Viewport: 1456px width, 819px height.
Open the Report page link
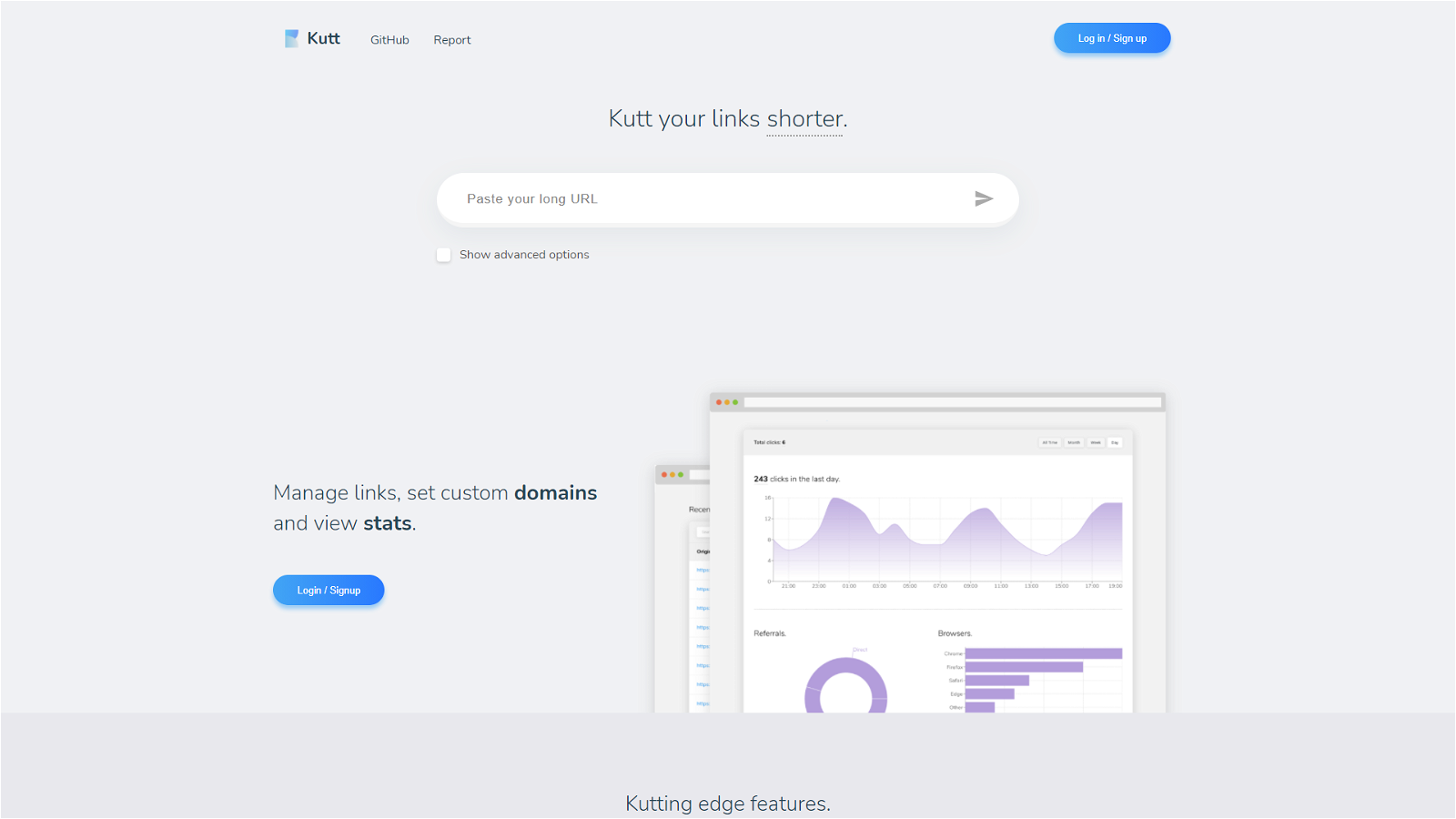pos(452,40)
